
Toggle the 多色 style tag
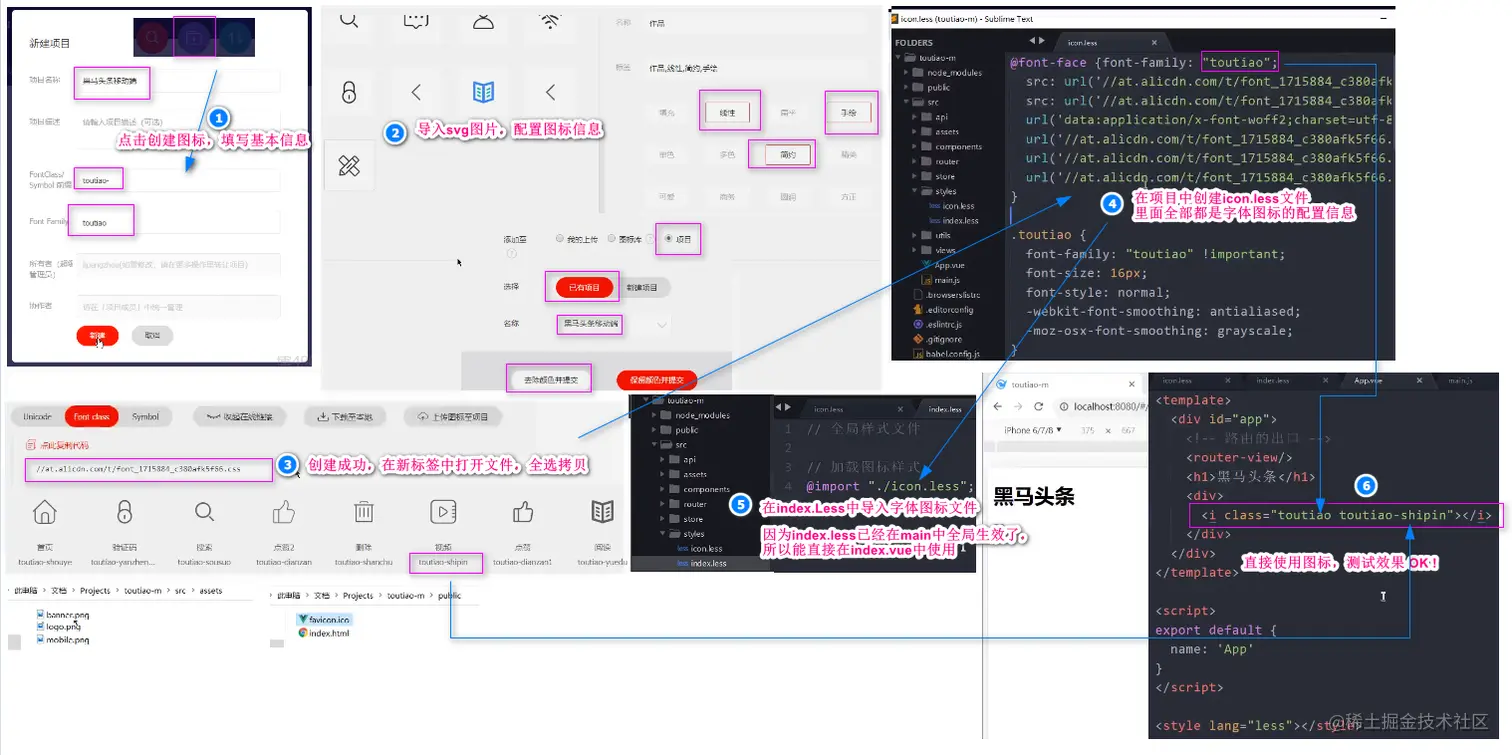[x=727, y=154]
